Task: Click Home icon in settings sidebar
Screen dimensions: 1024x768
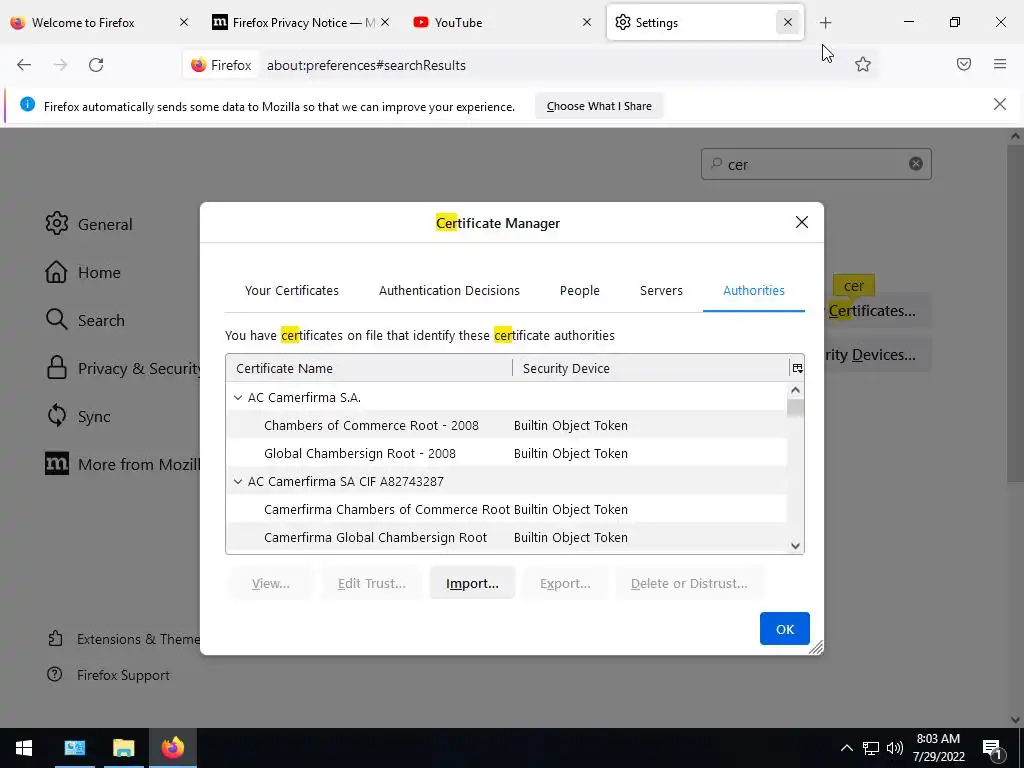Action: tap(56, 272)
